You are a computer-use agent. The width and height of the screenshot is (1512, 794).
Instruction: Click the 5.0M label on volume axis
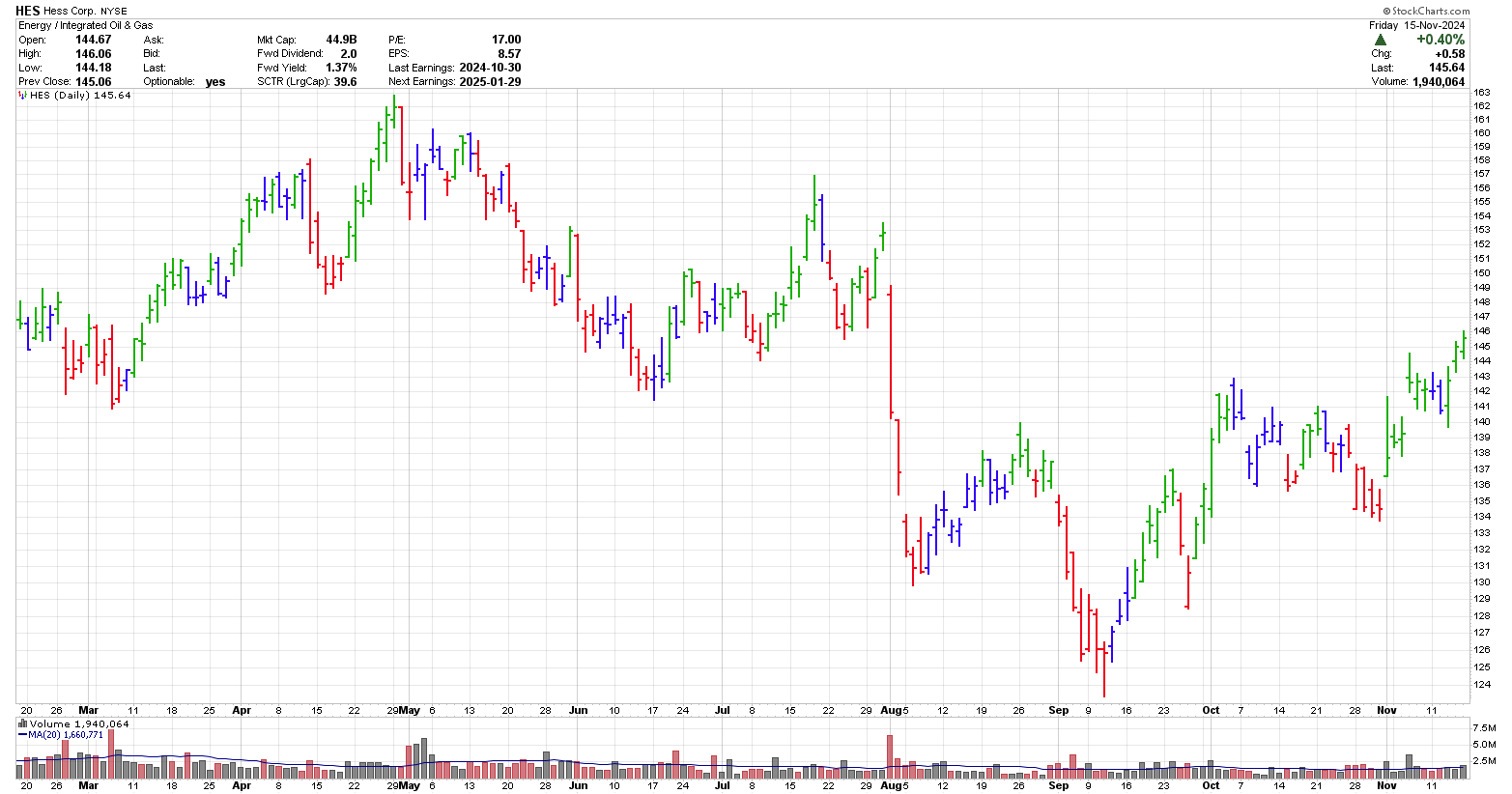tap(1484, 745)
